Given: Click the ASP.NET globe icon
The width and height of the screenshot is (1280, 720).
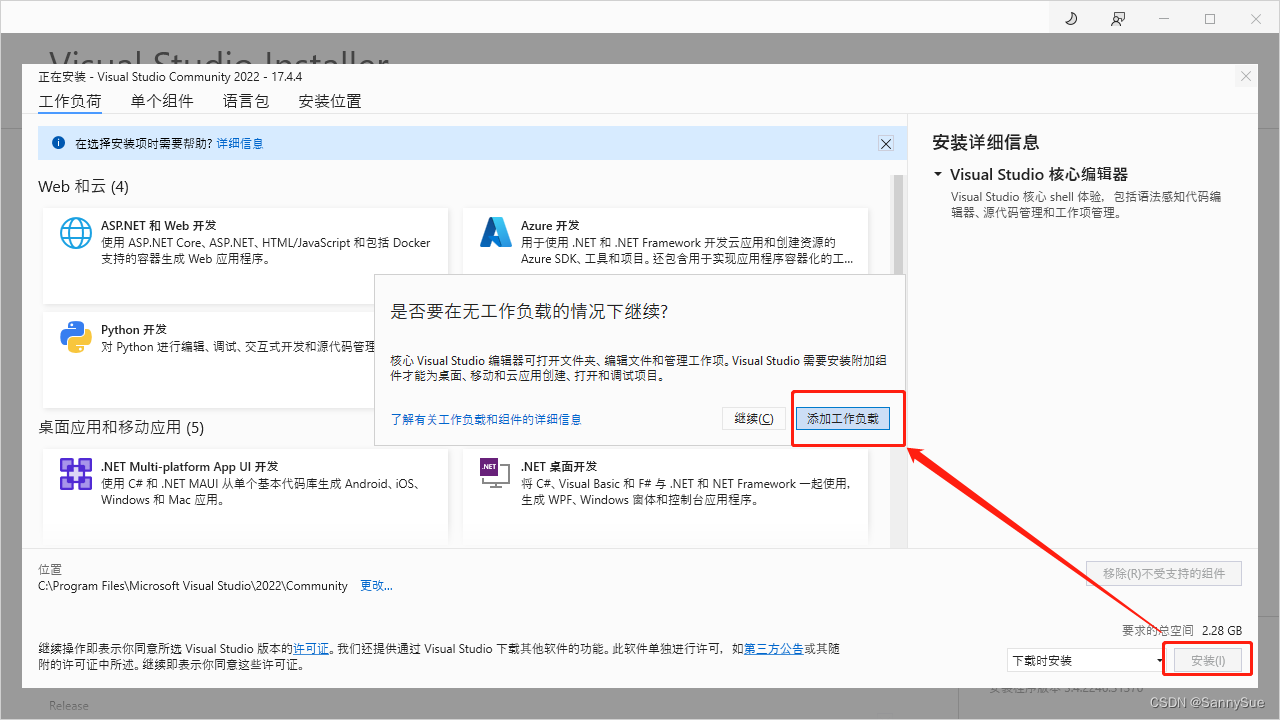Looking at the screenshot, I should click(76, 233).
